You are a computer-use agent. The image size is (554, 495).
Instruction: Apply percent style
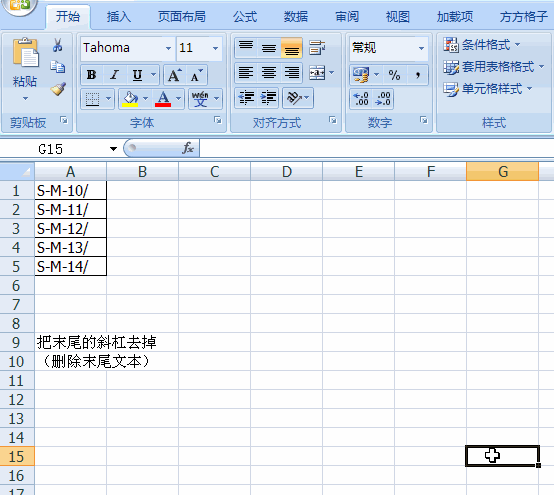coord(394,75)
